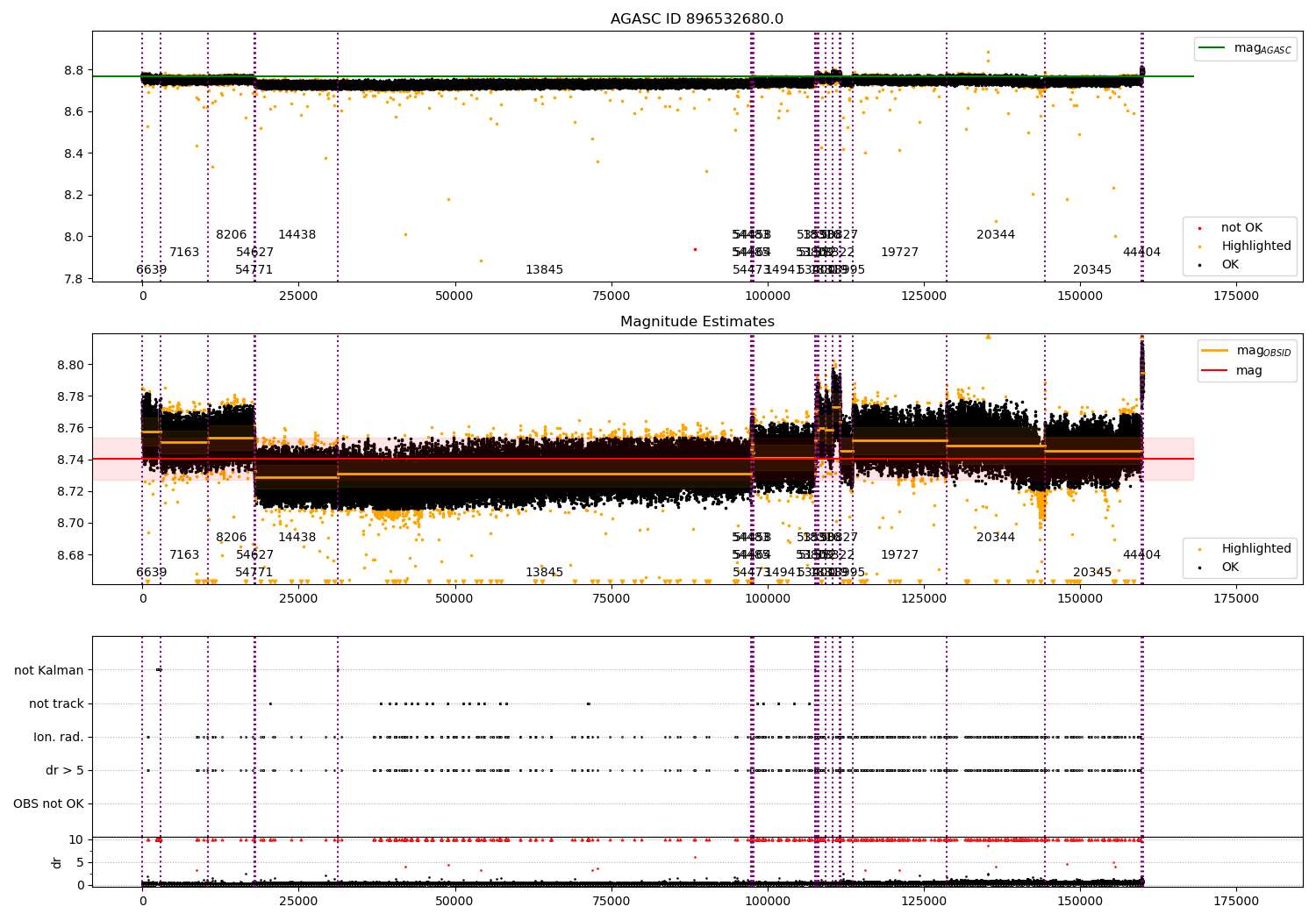Click the '8.78' y-axis tick in Magnitude Estimates

coord(70,396)
